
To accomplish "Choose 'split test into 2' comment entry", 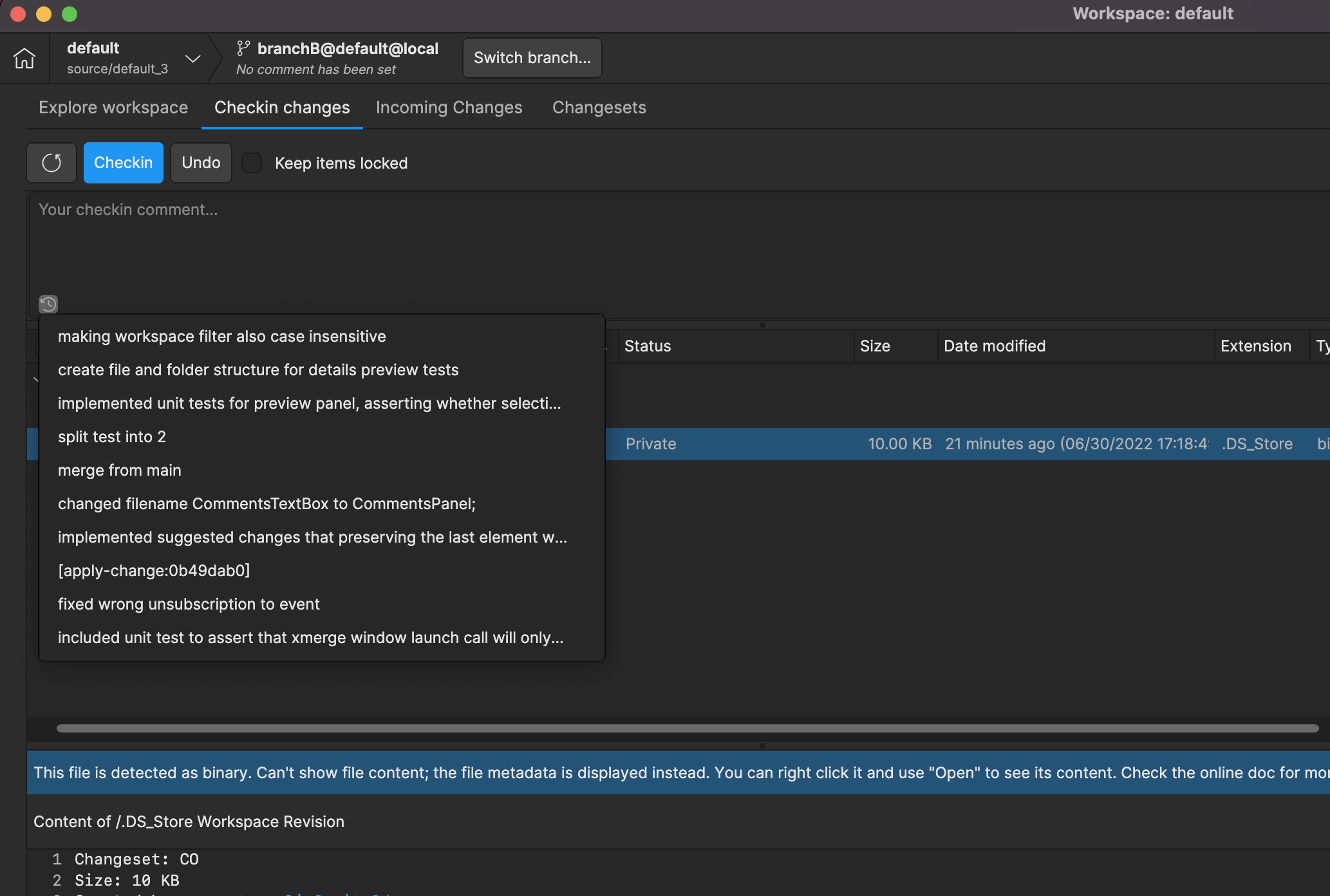I will point(112,436).
